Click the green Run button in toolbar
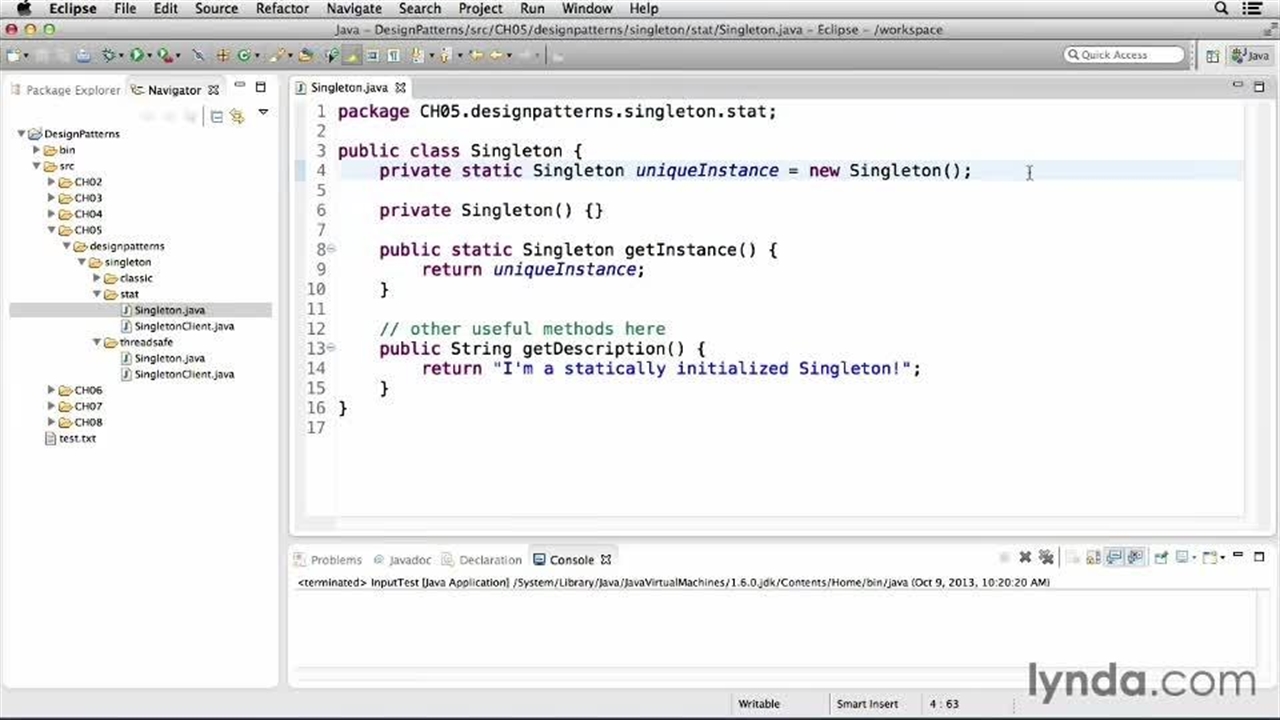The image size is (1280, 720). [137, 56]
